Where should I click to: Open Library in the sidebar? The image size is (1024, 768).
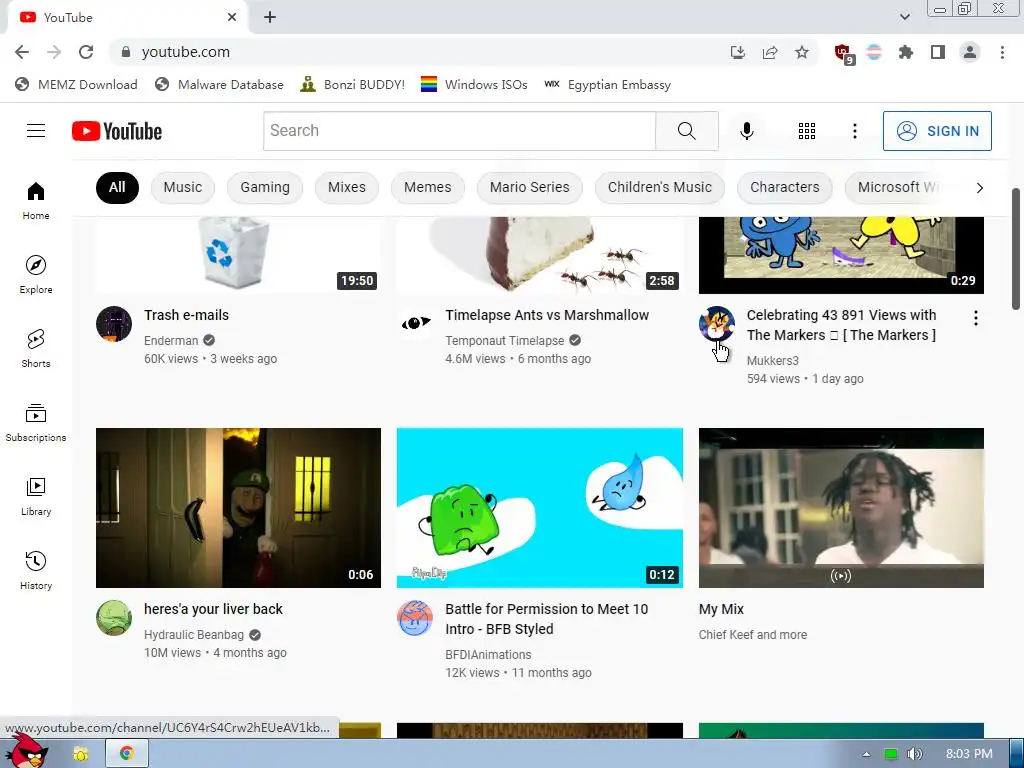tap(36, 496)
